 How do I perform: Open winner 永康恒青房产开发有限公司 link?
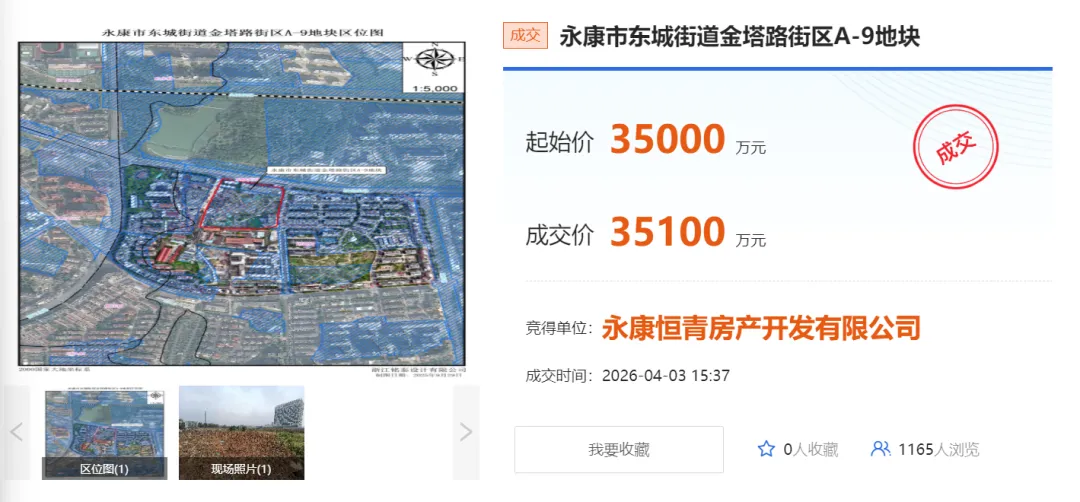761,328
